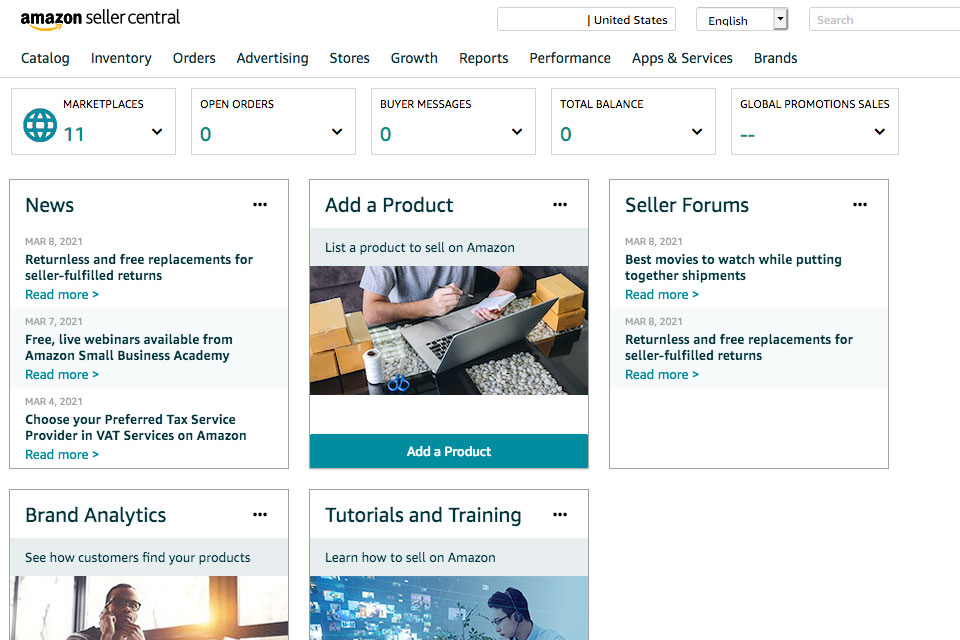Open the Stores menu
Screen dimensions: 960x640
[350, 58]
